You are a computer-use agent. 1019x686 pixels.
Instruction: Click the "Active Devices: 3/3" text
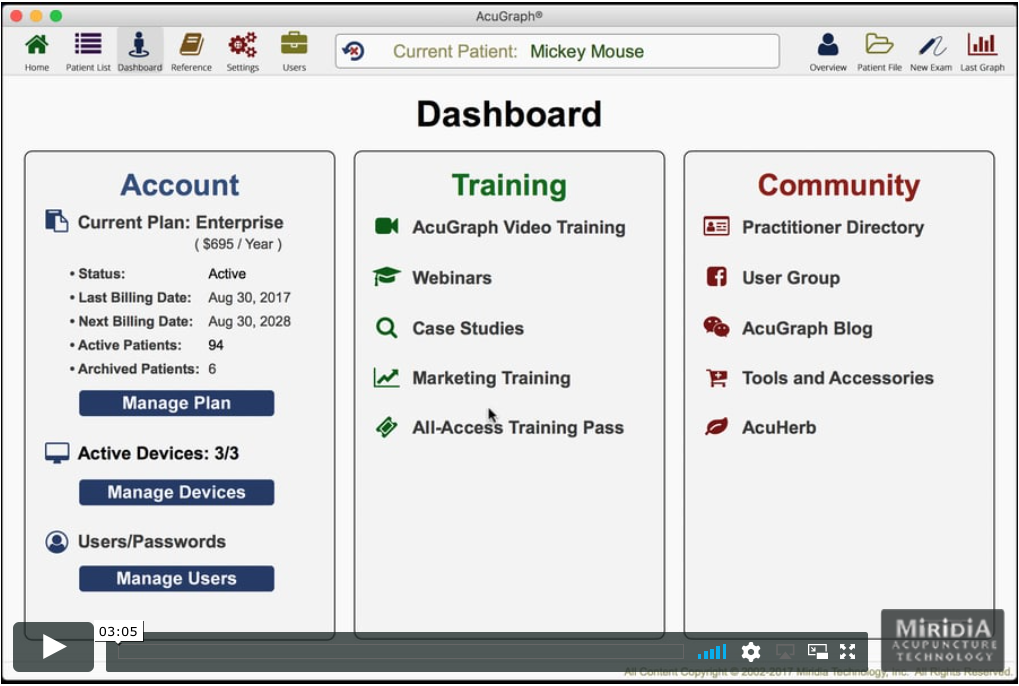[x=159, y=453]
